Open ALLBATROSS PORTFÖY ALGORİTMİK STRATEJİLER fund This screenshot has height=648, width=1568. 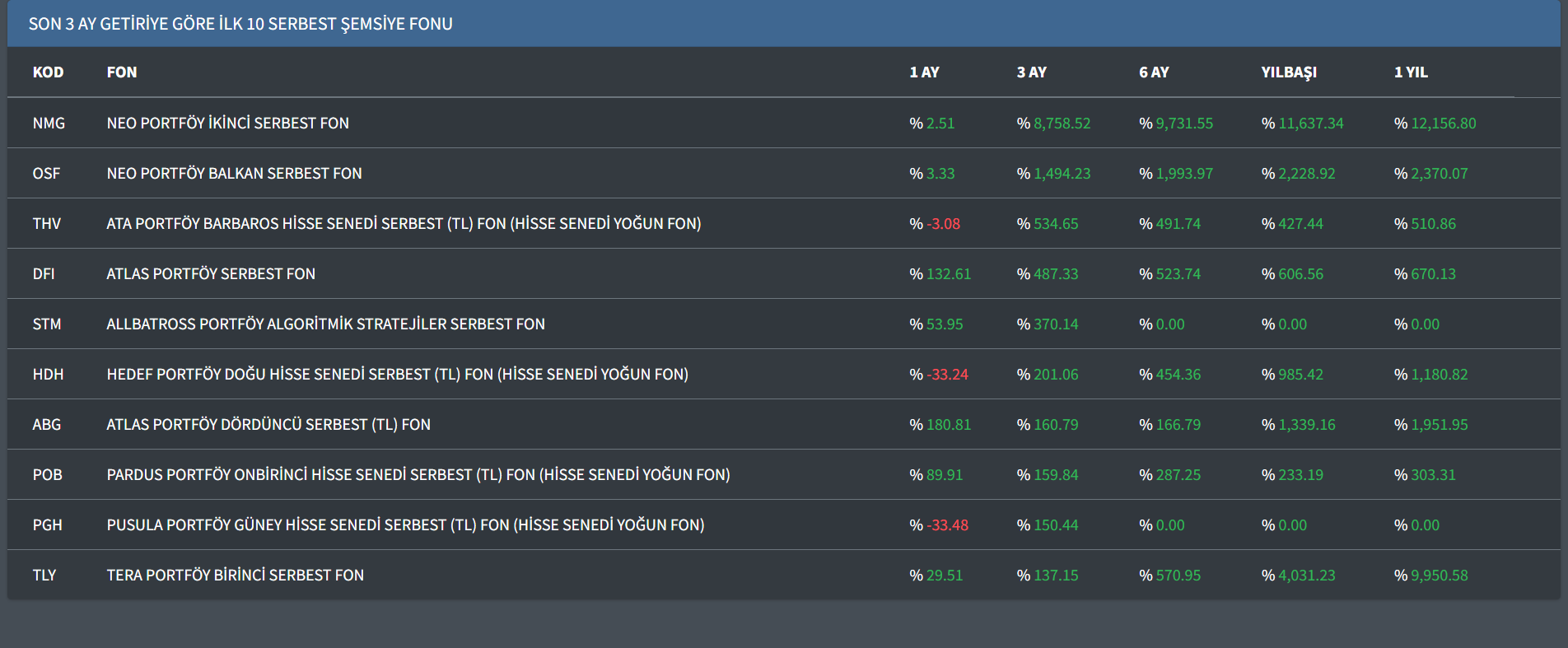pyautogui.click(x=325, y=324)
